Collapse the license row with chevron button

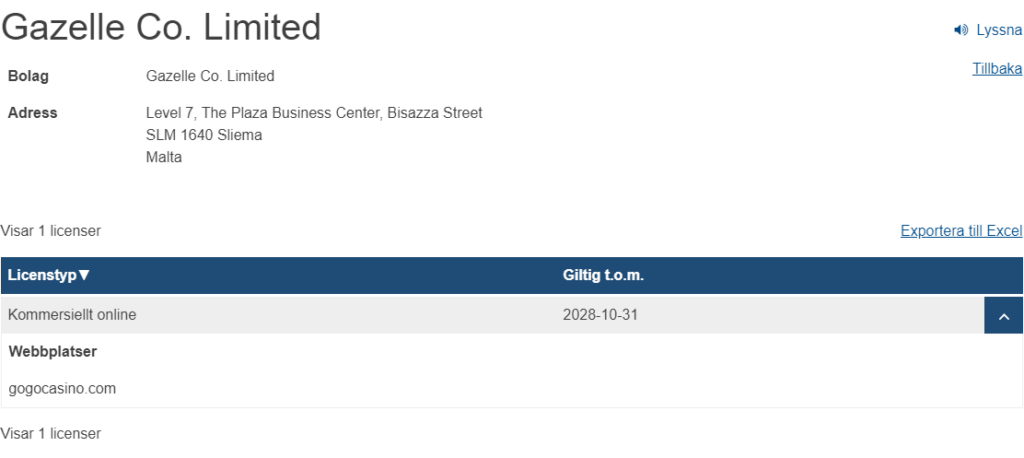tap(1003, 315)
